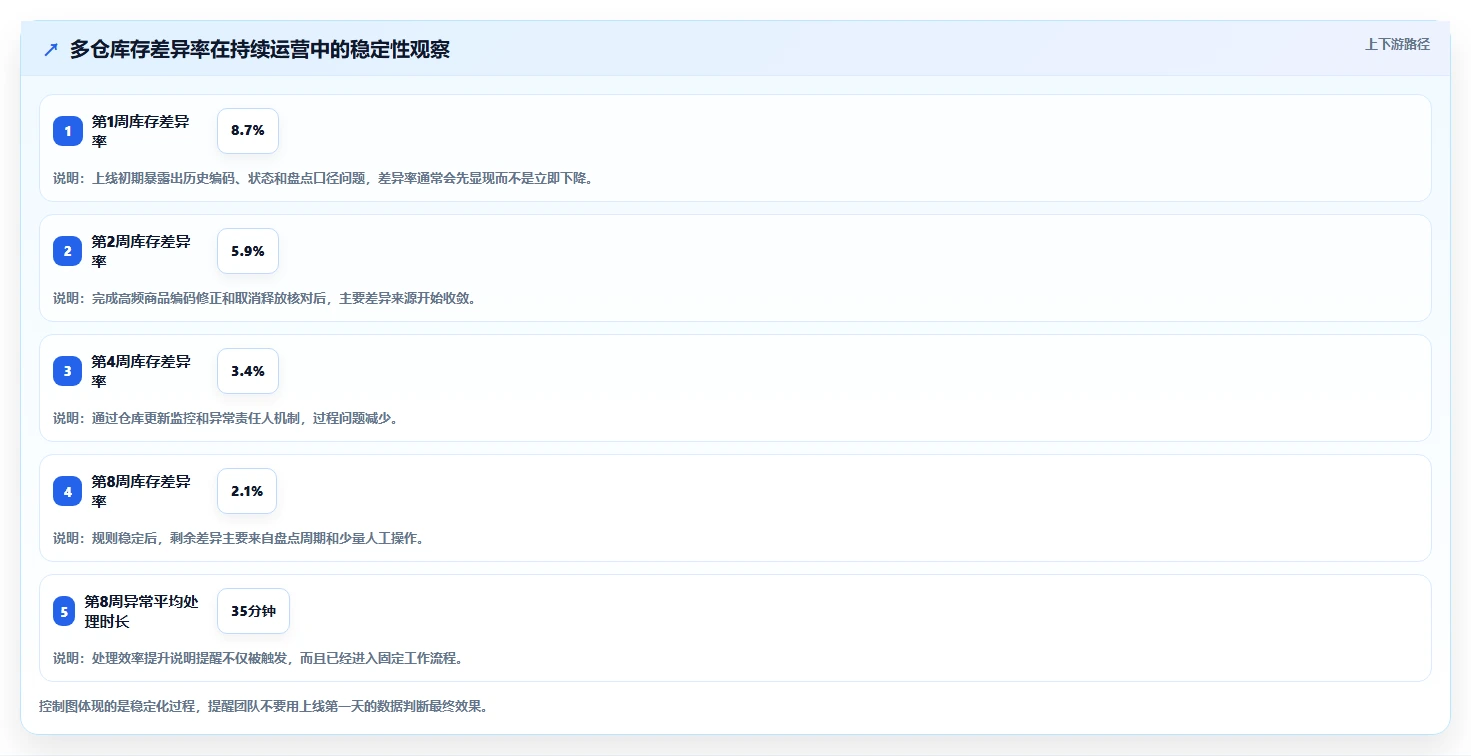Click the 上下游路径 label in header
Viewport: 1471px width, 756px height.
(1397, 44)
